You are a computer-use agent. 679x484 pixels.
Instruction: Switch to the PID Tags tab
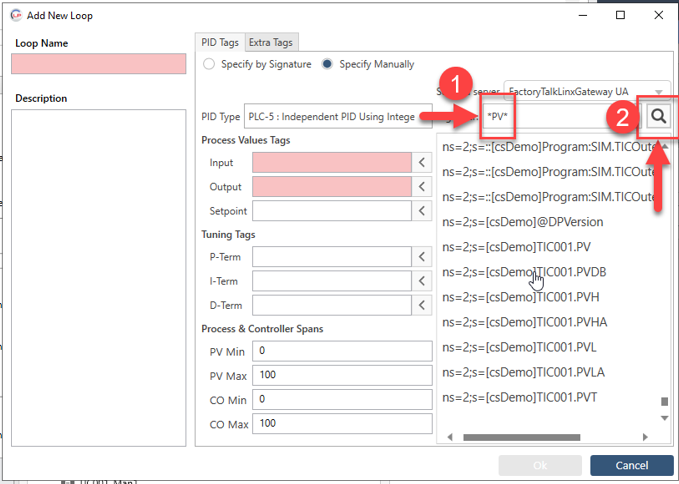click(x=220, y=42)
